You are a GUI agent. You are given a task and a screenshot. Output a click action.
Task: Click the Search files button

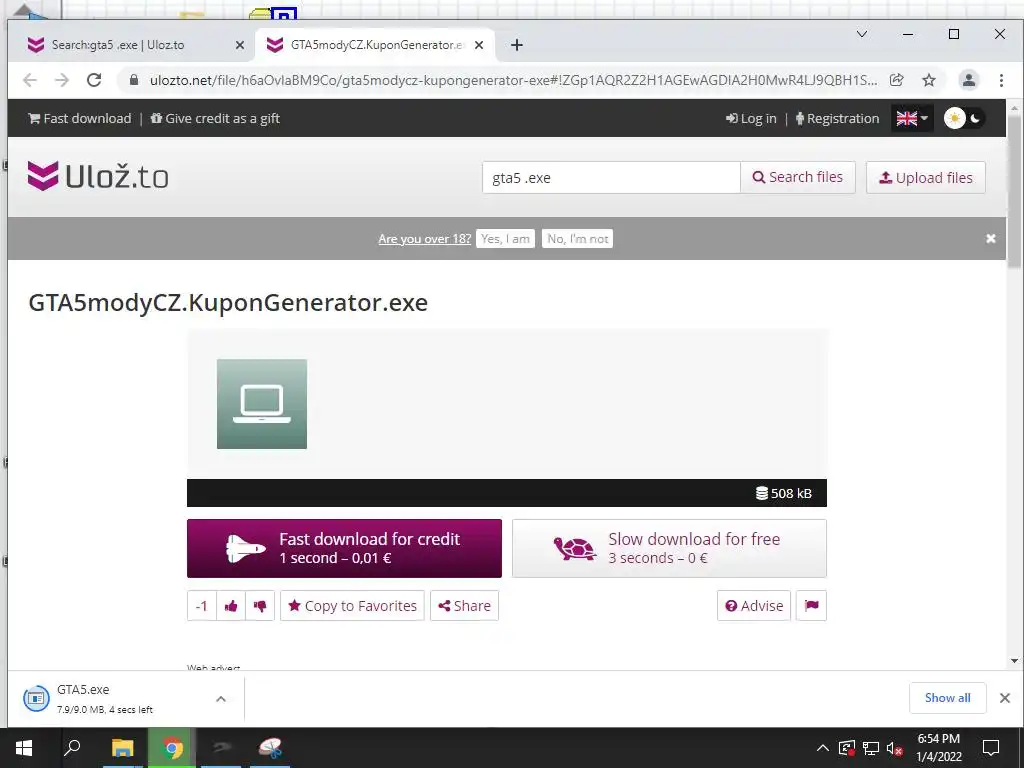pyautogui.click(x=798, y=177)
